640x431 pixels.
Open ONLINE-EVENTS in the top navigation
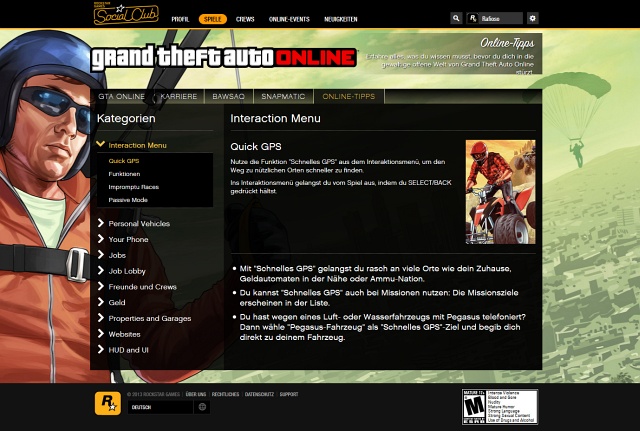tap(289, 19)
